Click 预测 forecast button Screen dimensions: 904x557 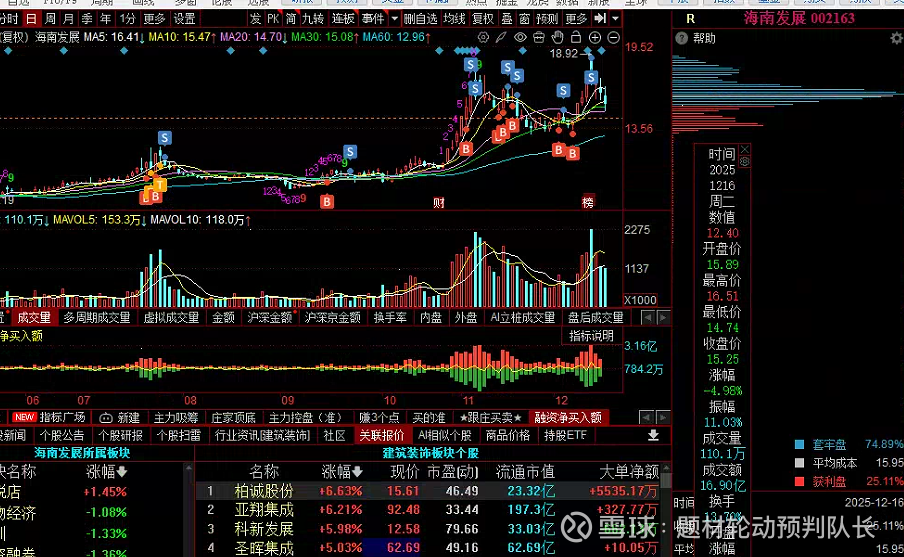coord(547,18)
